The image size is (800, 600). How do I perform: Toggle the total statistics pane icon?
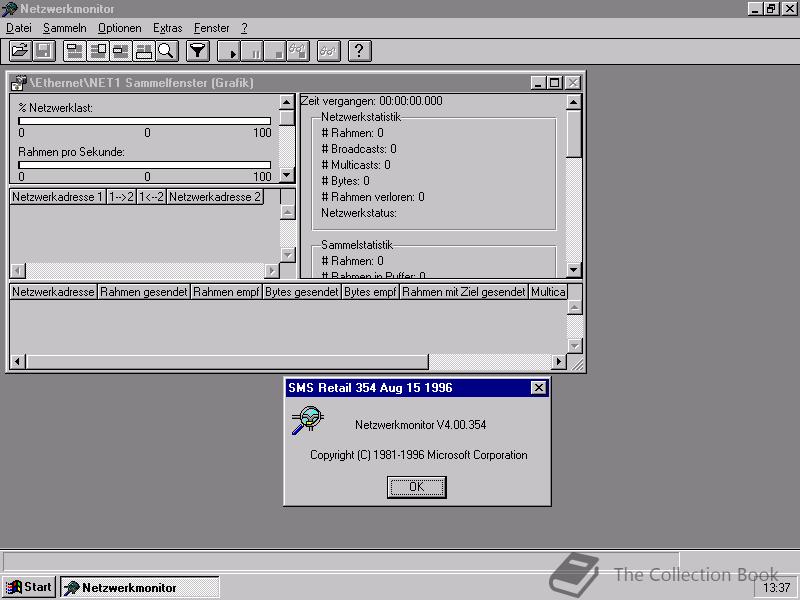point(97,51)
